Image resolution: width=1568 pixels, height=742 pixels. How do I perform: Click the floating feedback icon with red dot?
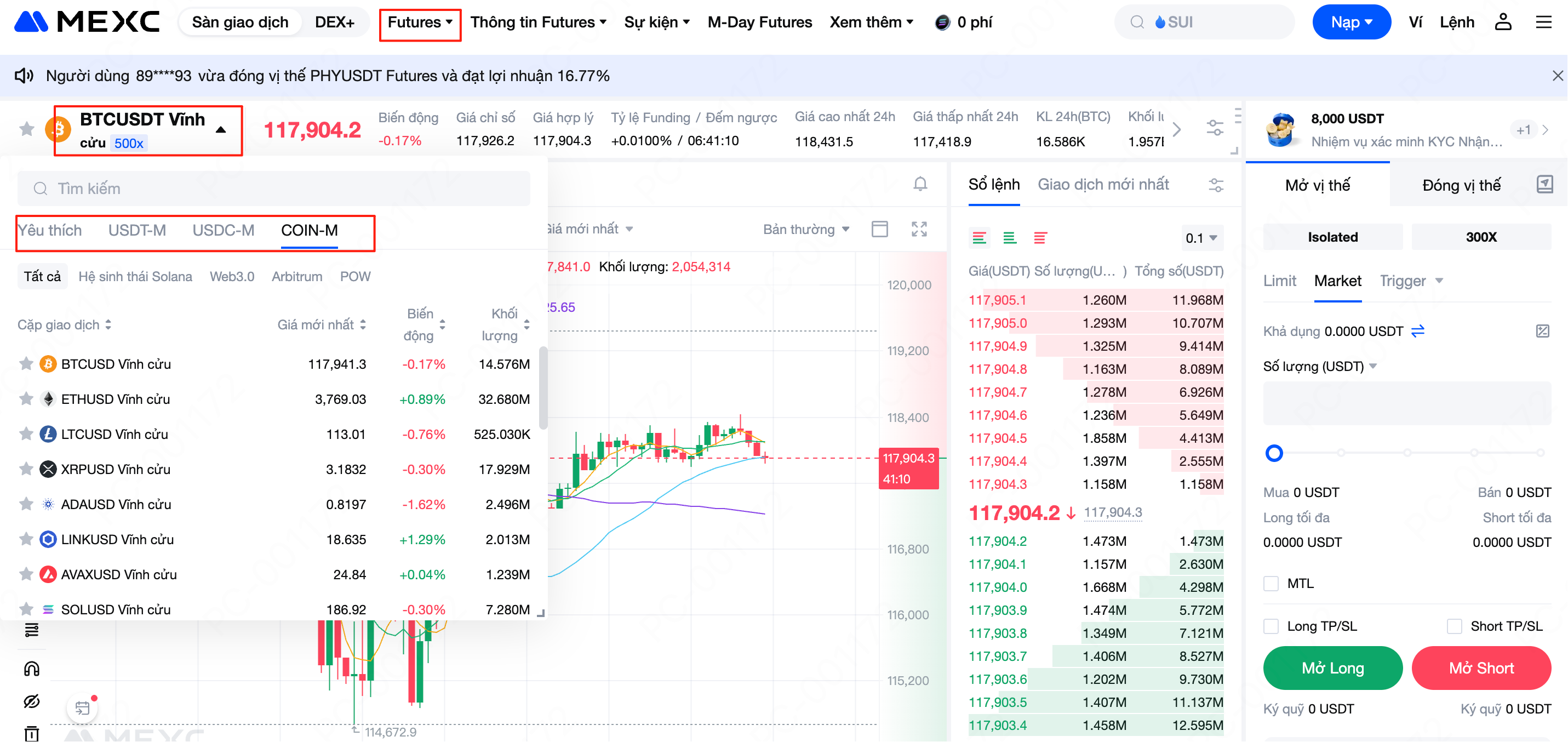click(x=82, y=708)
